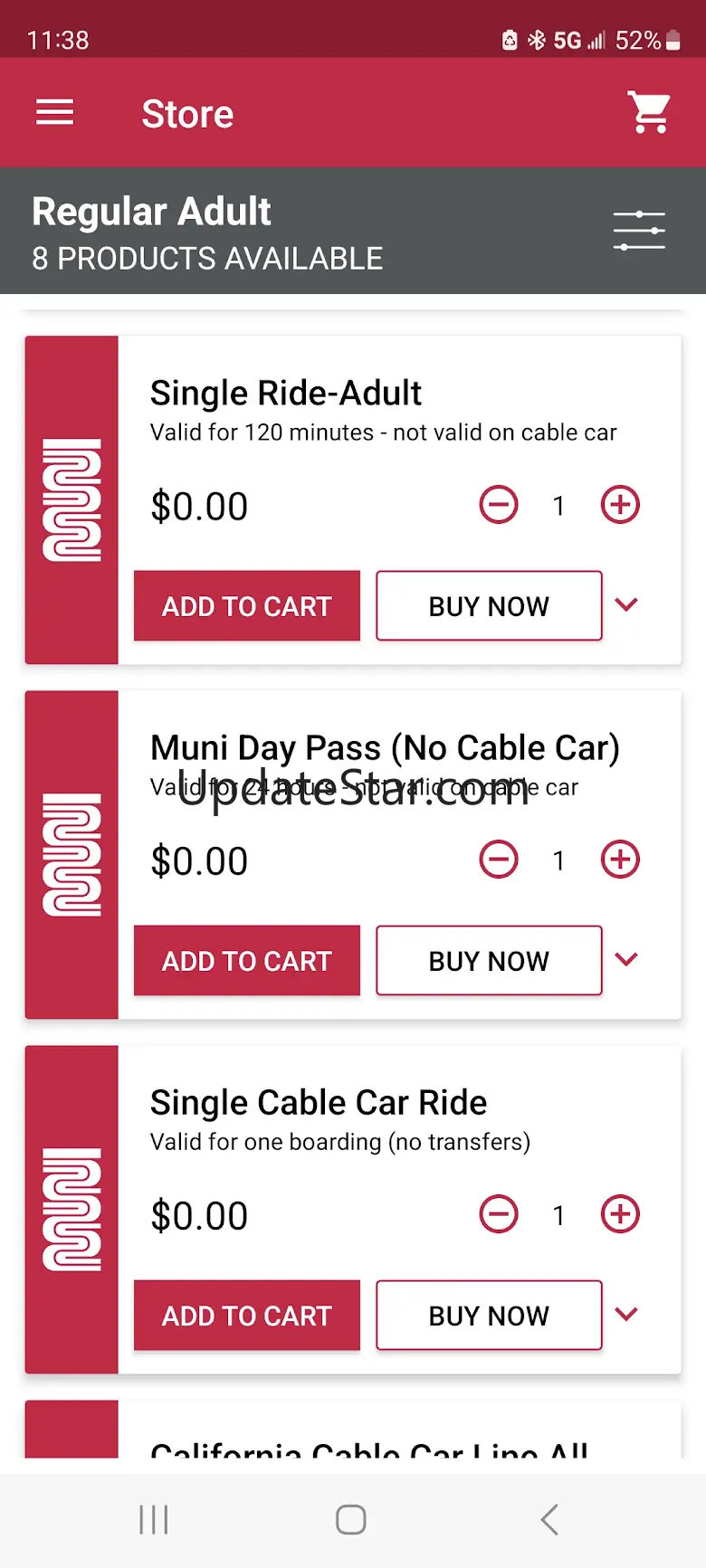Open the hamburger navigation menu
This screenshot has width=706, height=1568.
[x=54, y=113]
